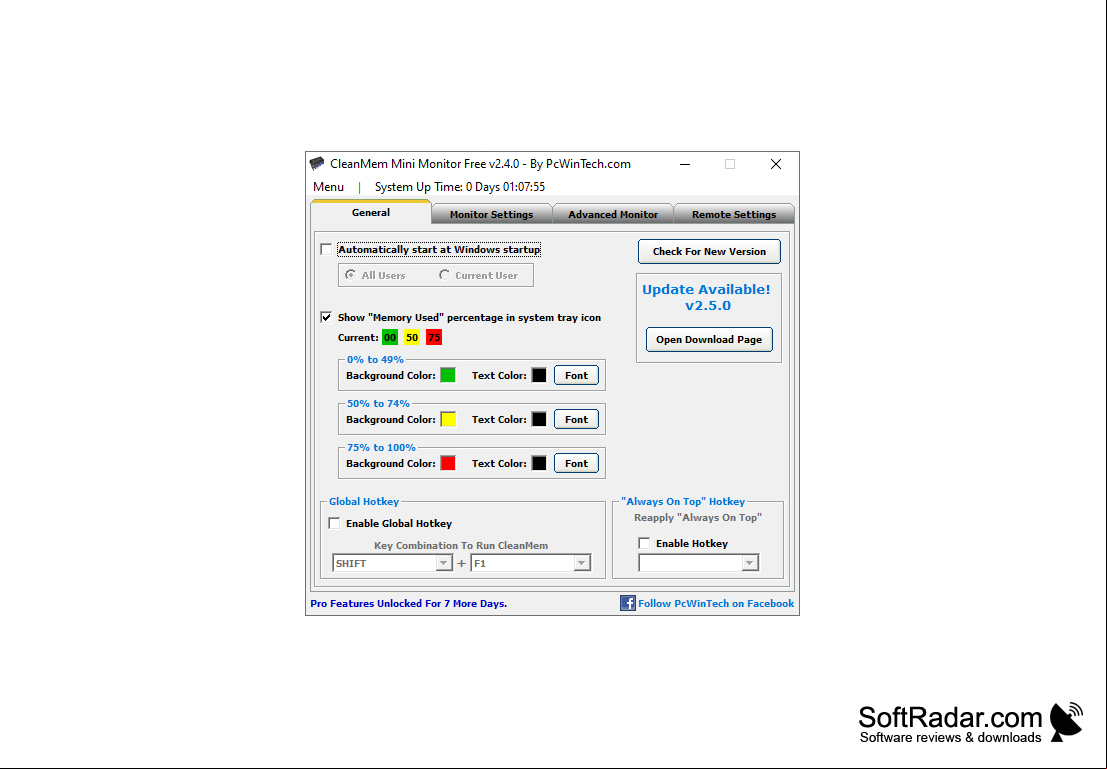This screenshot has height=769, width=1107.
Task: Open Font dialog for 0% to 49%
Action: (576, 376)
